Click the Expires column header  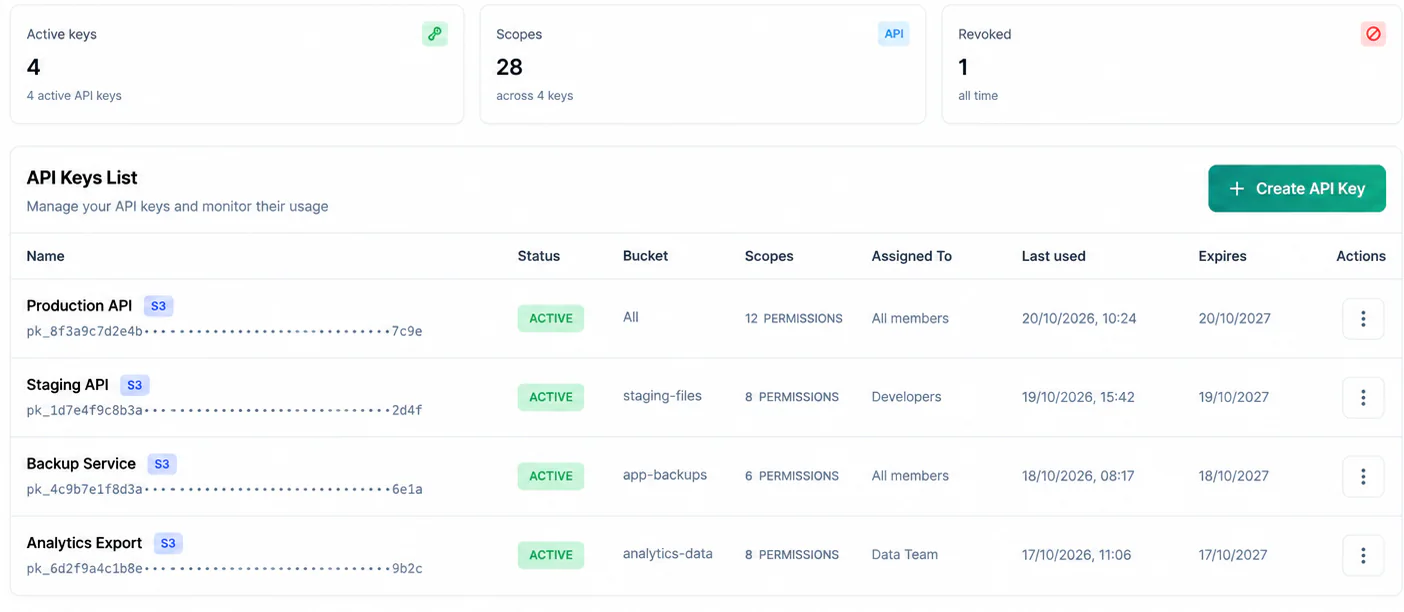tap(1222, 256)
